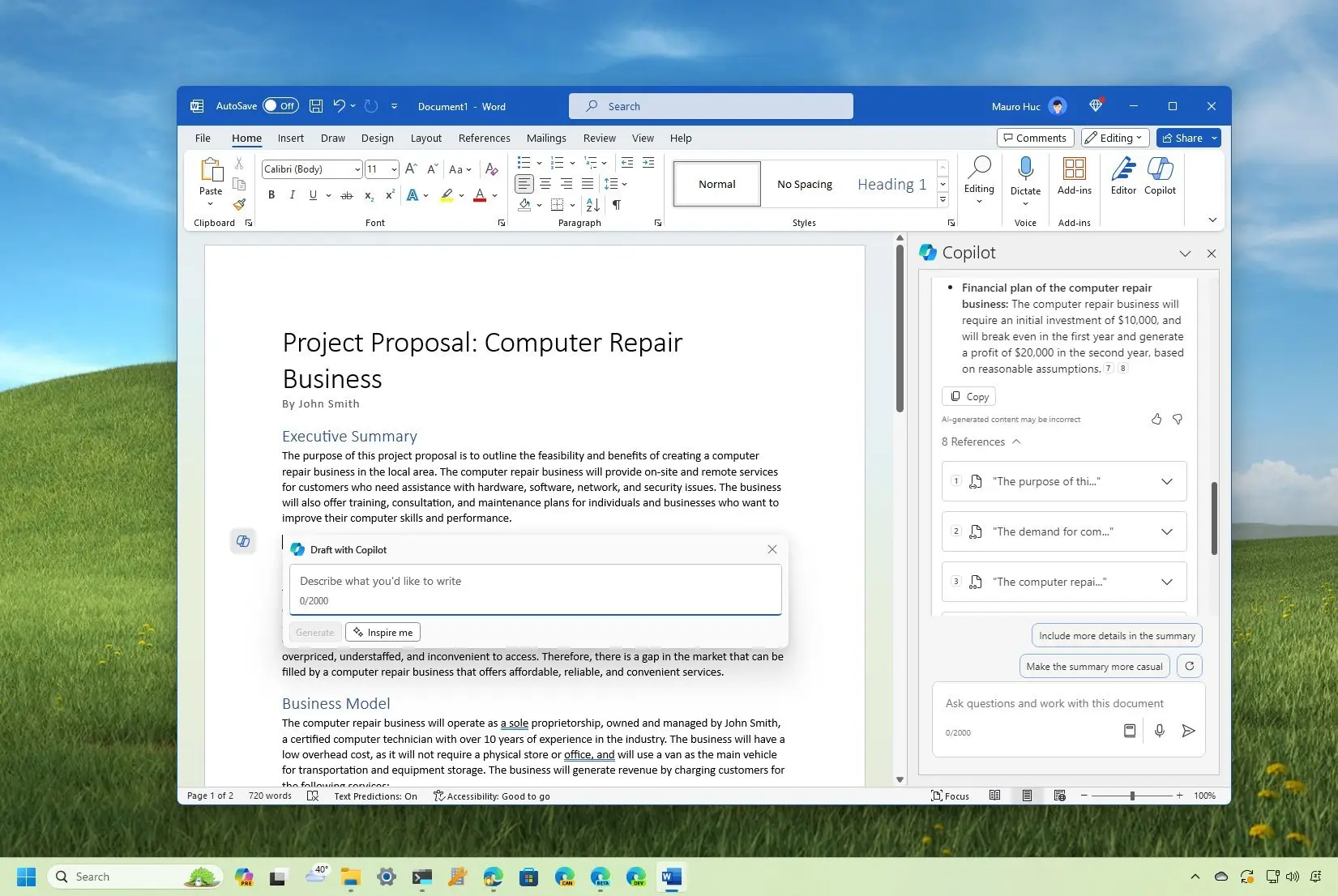Click the thumbs up on Copilot response
The image size is (1338, 896).
1156,419
